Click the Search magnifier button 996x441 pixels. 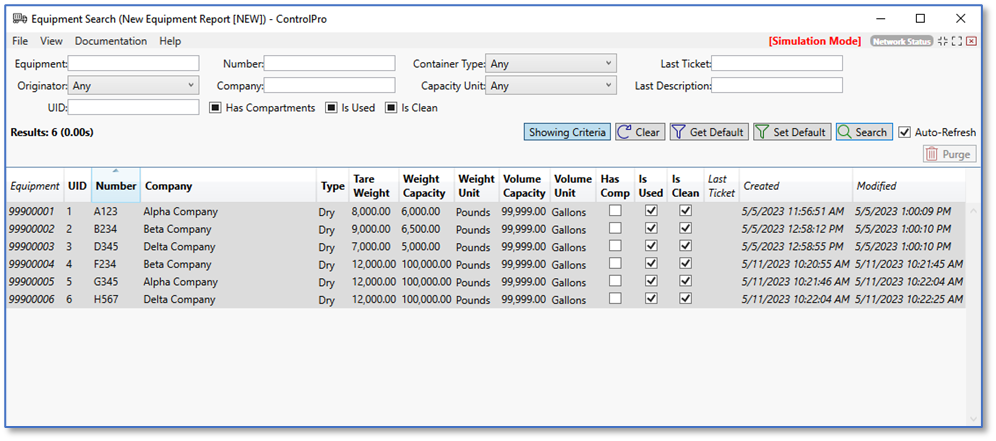pos(863,132)
